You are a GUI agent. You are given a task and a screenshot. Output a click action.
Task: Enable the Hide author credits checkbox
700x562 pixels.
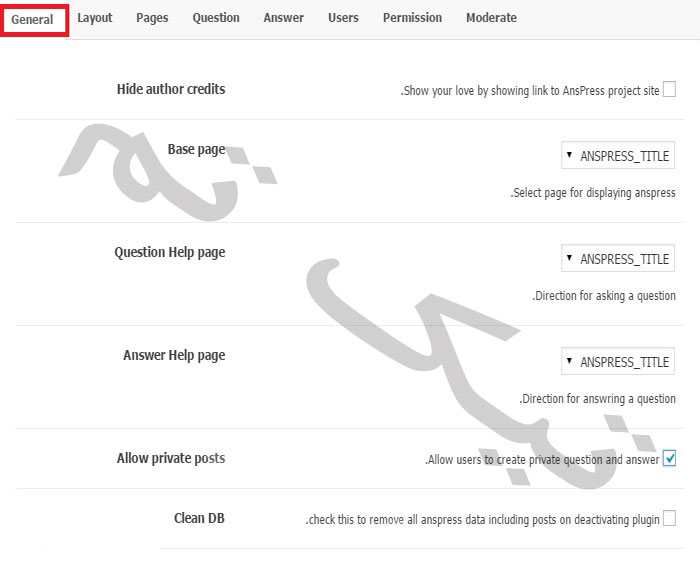click(x=669, y=89)
